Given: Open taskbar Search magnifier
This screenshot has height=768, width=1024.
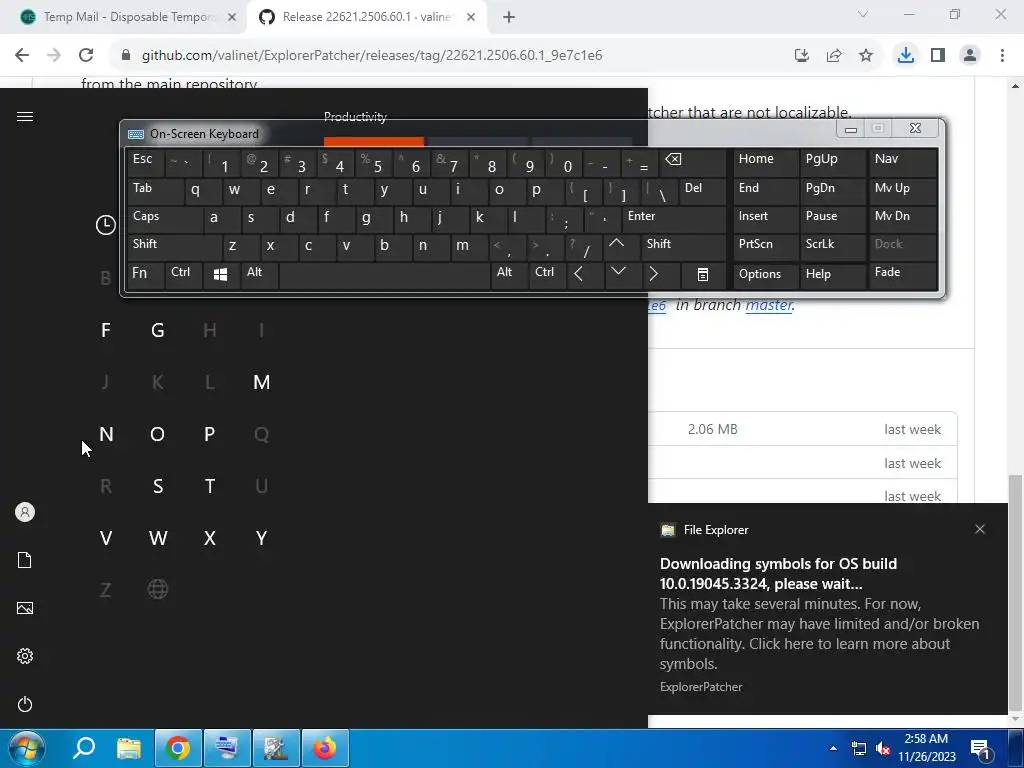Looking at the screenshot, I should (84, 748).
